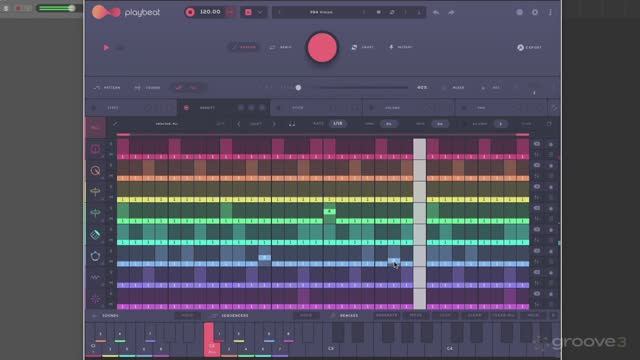The height and width of the screenshot is (360, 640).
Task: Switch to the Steps tab
Action: (x=131, y=108)
